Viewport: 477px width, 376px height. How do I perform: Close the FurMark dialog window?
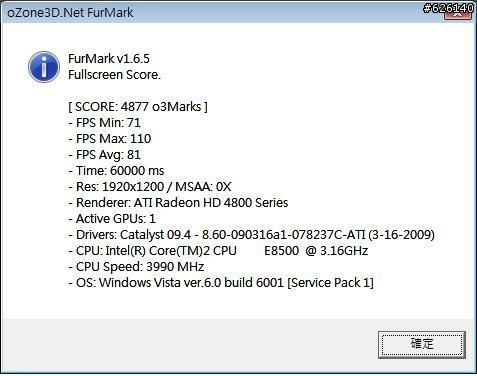(x=458, y=13)
